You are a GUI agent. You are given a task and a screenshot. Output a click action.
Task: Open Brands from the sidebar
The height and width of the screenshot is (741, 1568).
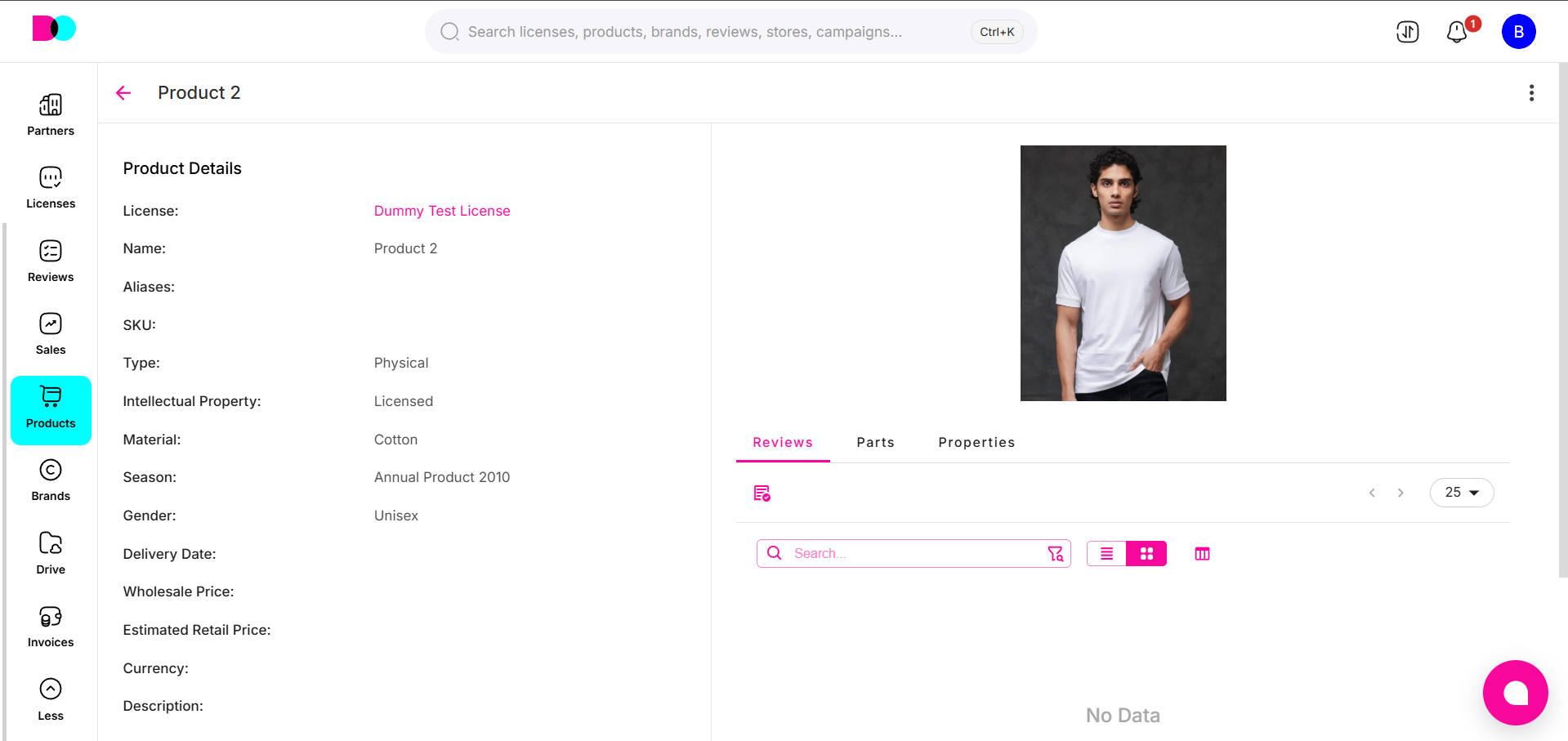click(51, 480)
